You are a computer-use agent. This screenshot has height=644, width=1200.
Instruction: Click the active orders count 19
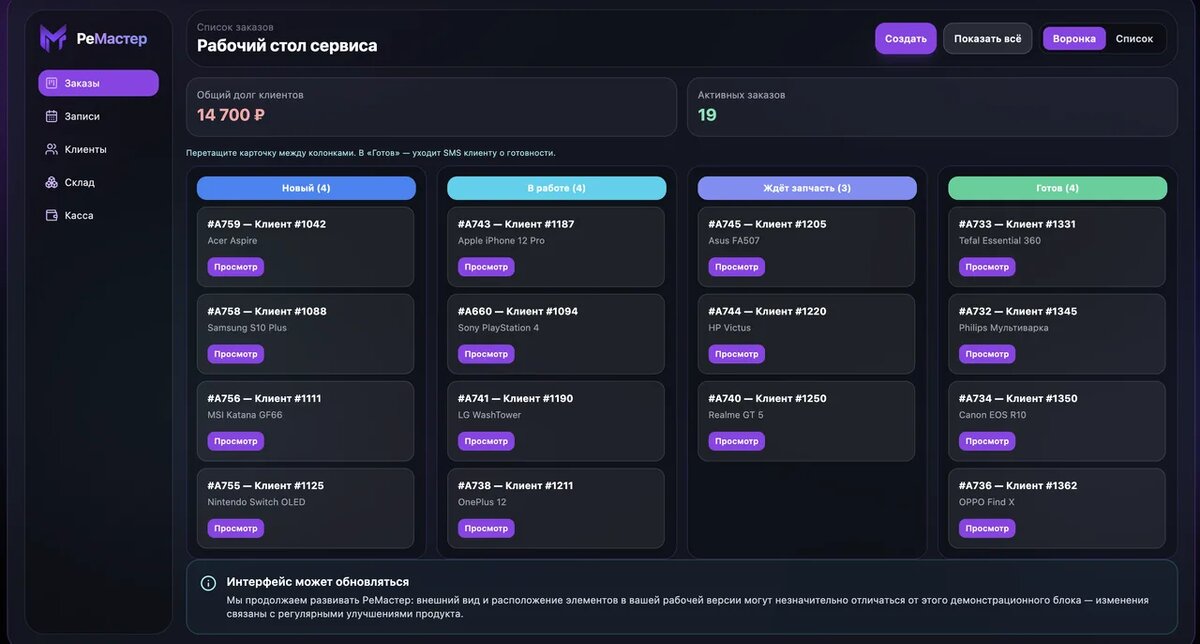click(x=707, y=115)
